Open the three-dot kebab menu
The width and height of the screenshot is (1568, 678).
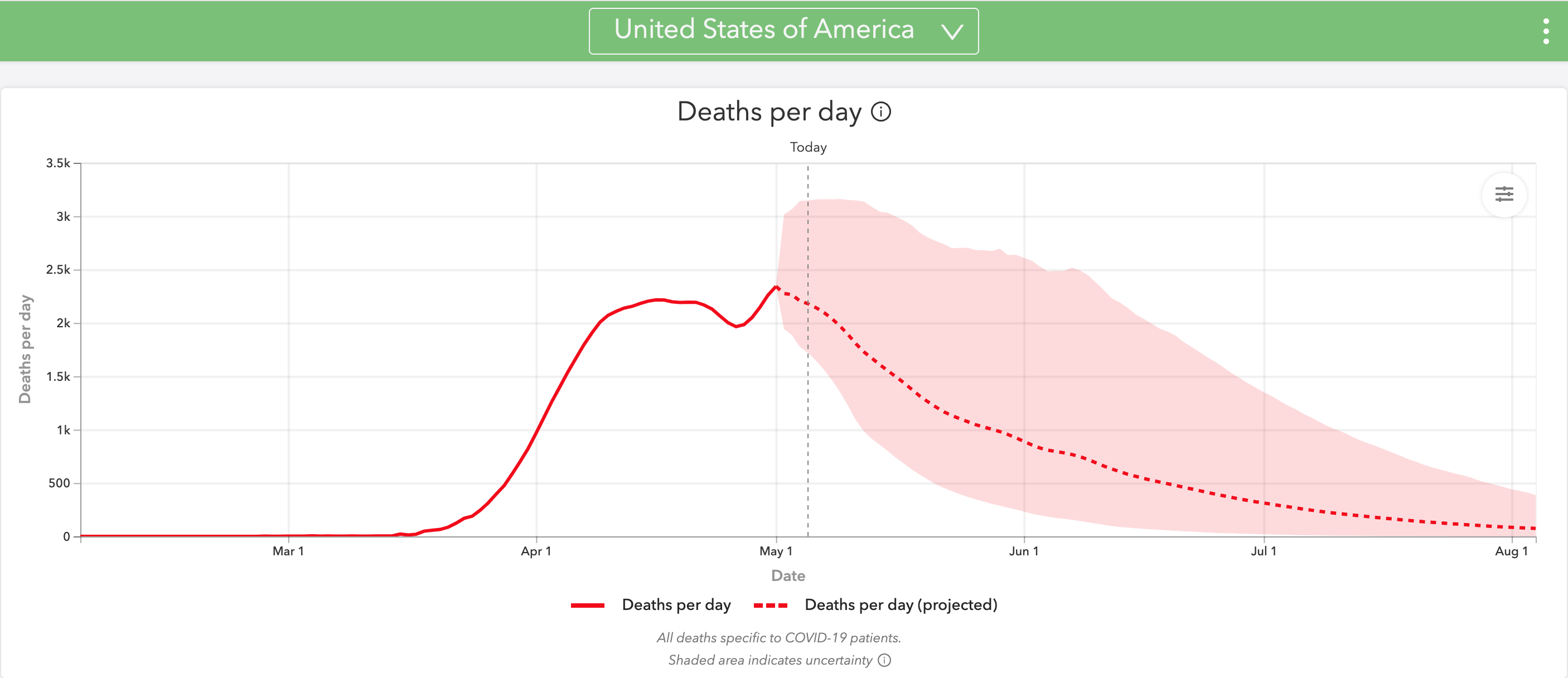pos(1546,31)
